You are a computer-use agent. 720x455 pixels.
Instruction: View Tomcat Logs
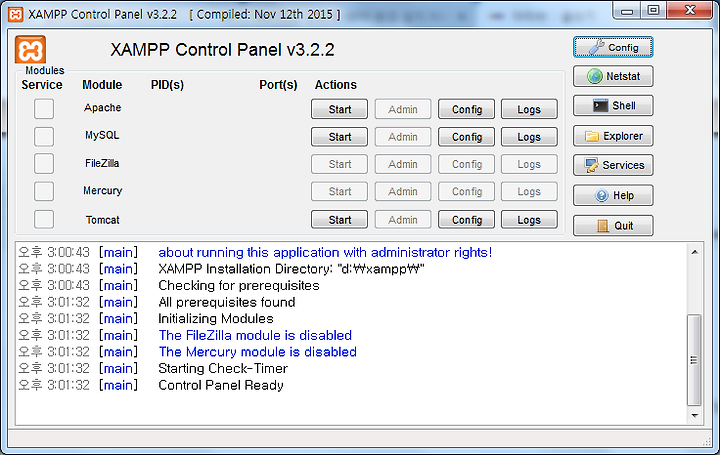(x=529, y=220)
